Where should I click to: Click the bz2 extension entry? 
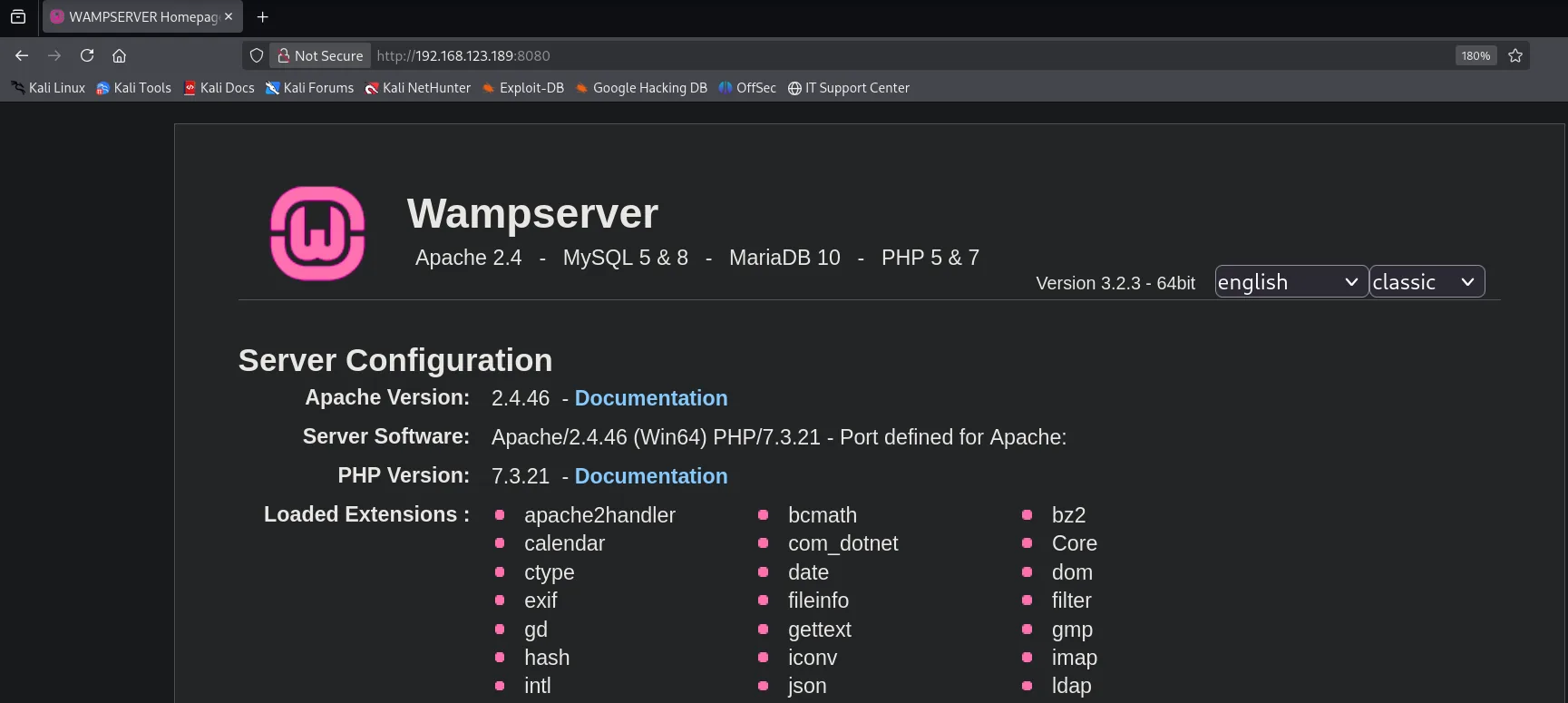point(1068,515)
